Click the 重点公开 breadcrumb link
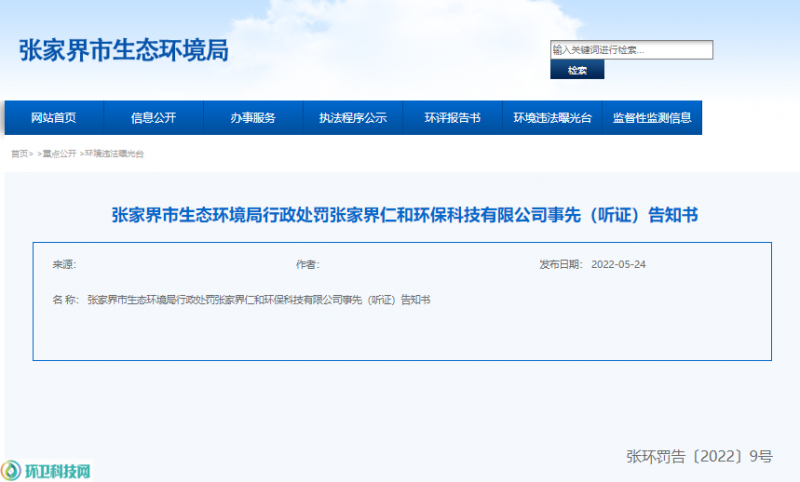Image resolution: width=800 pixels, height=482 pixels. [x=59, y=154]
